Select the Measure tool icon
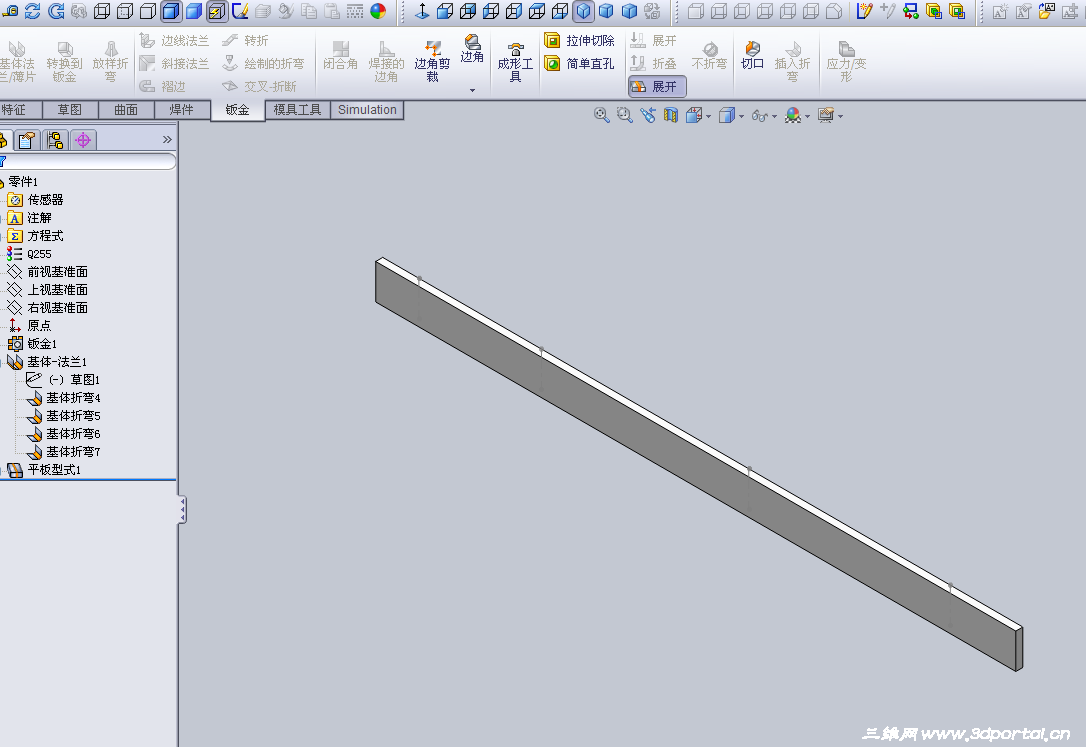The image size is (1086, 747). [10, 11]
